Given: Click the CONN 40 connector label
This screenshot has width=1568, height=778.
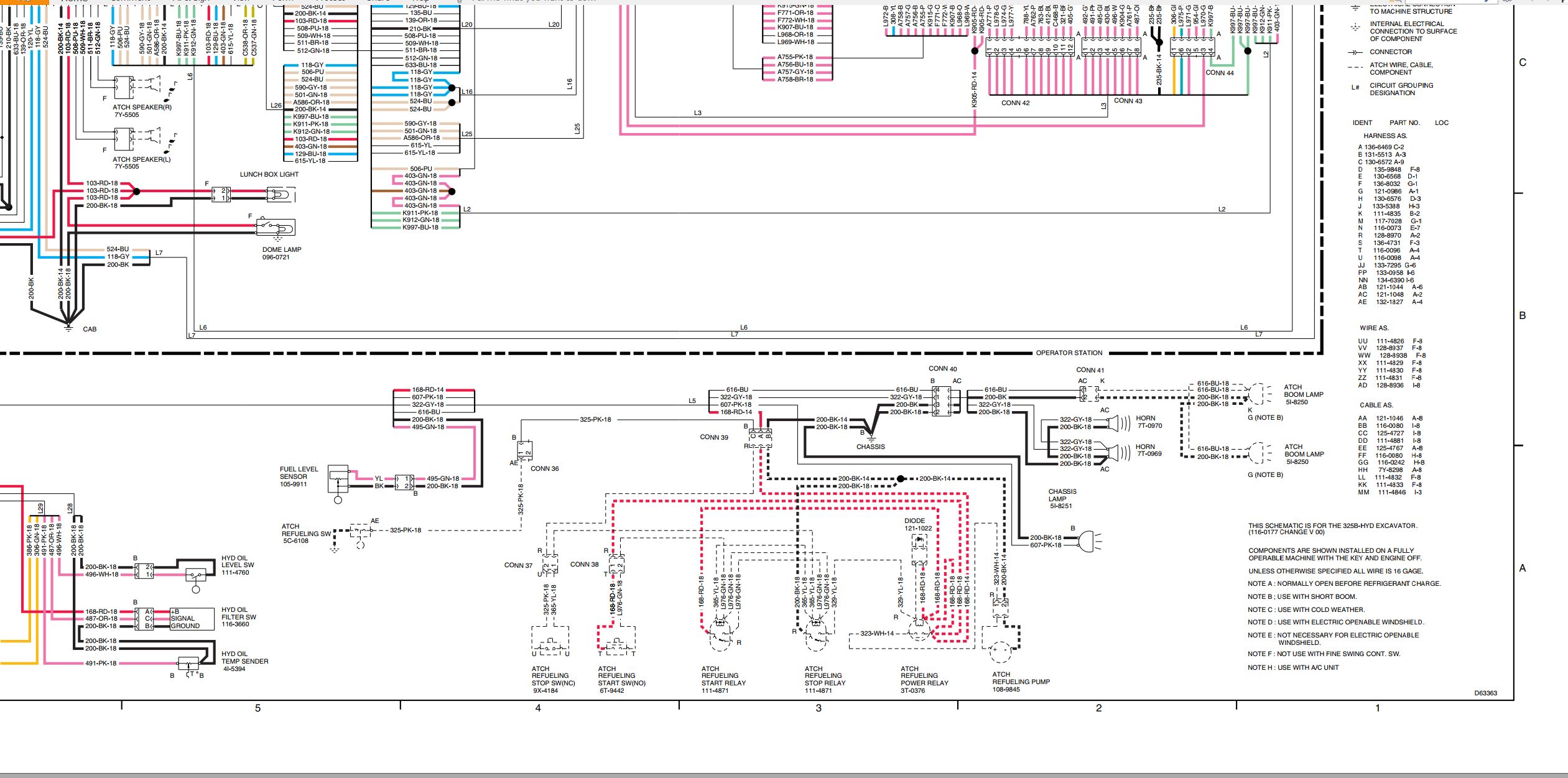Looking at the screenshot, I should 943,369.
